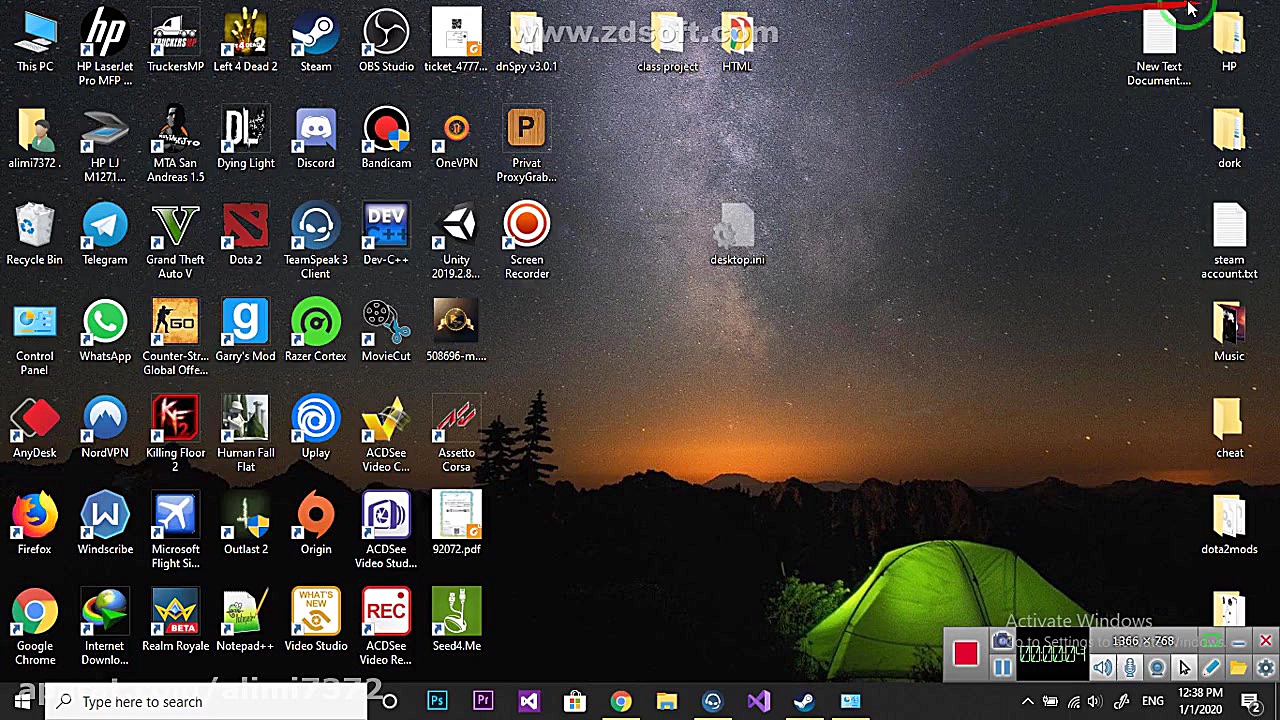The width and height of the screenshot is (1280, 720).
Task: Click the taskbar search box
Action: tap(207, 702)
